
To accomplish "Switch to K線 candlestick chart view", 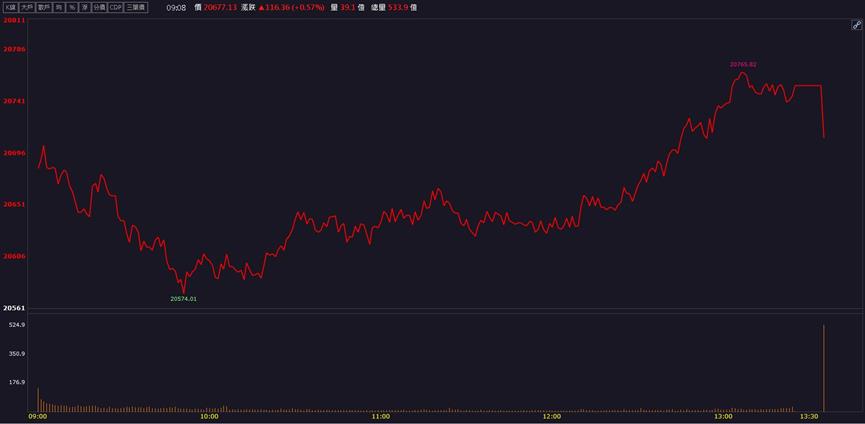I will (x=10, y=8).
